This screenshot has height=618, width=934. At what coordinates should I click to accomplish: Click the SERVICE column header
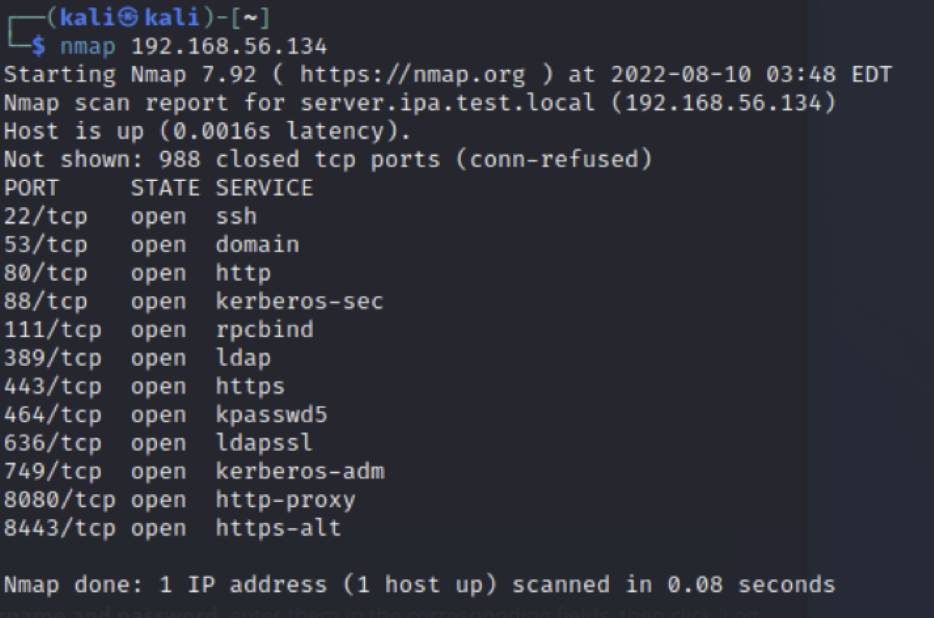pyautogui.click(x=264, y=188)
